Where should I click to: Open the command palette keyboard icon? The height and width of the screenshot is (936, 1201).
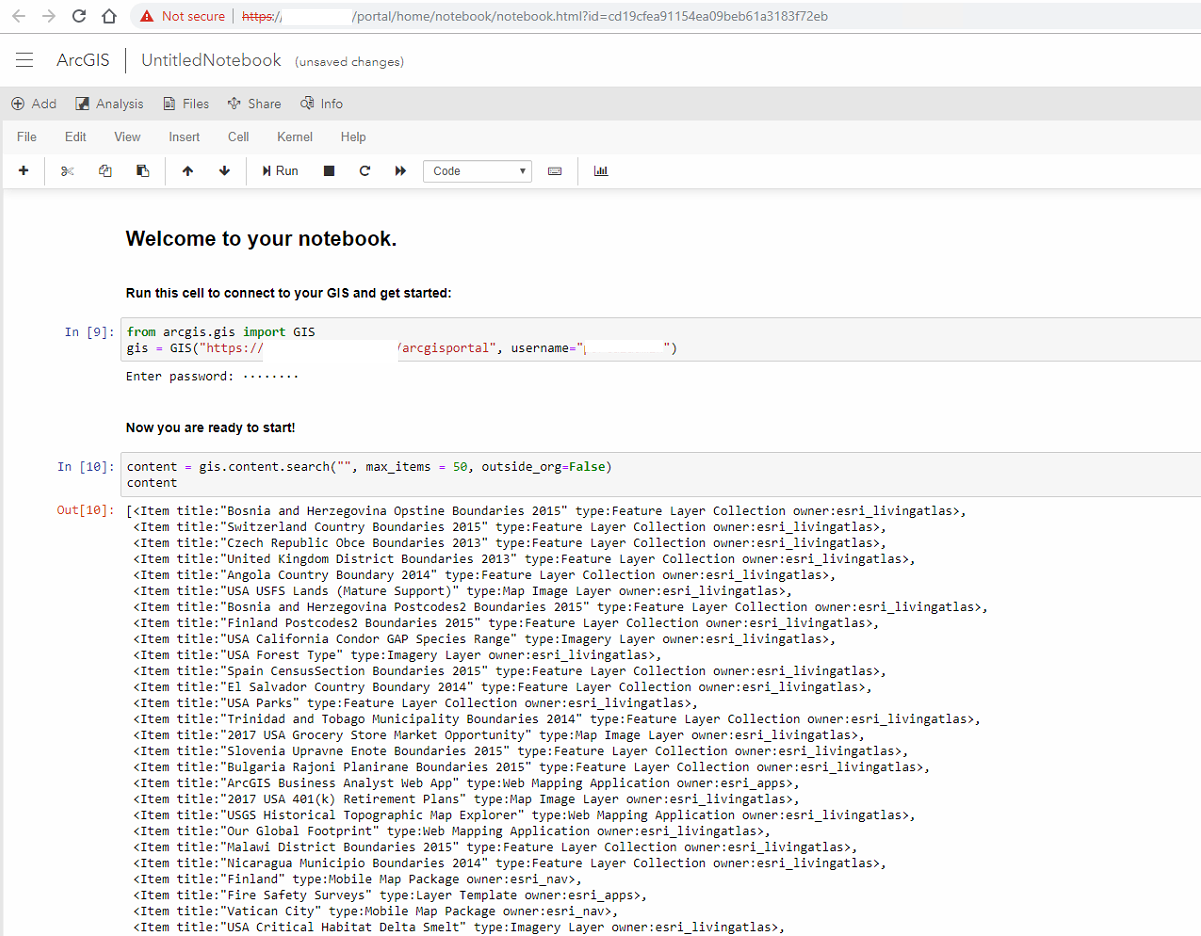[x=555, y=171]
